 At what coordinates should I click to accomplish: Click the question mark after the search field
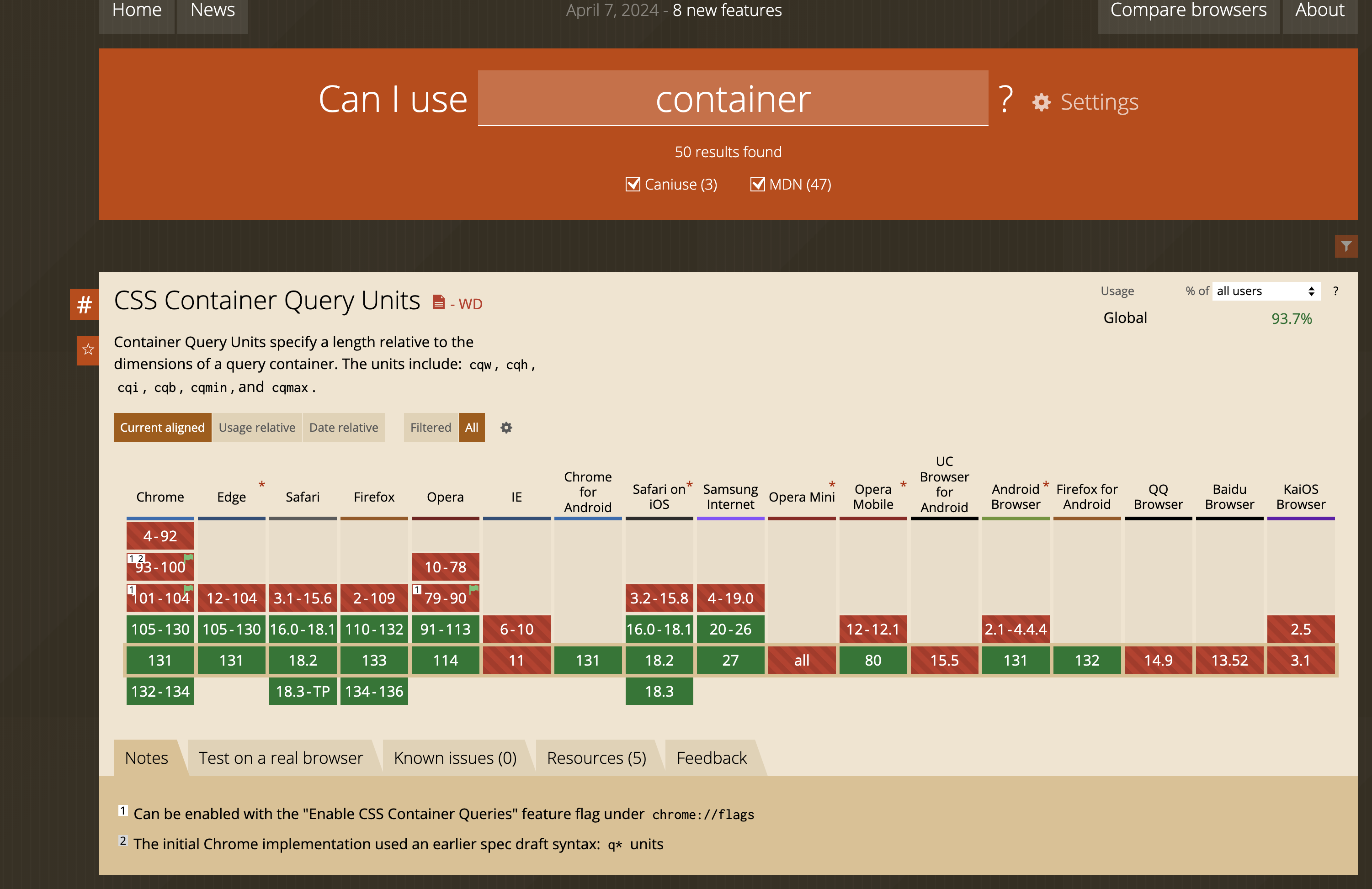[1006, 99]
